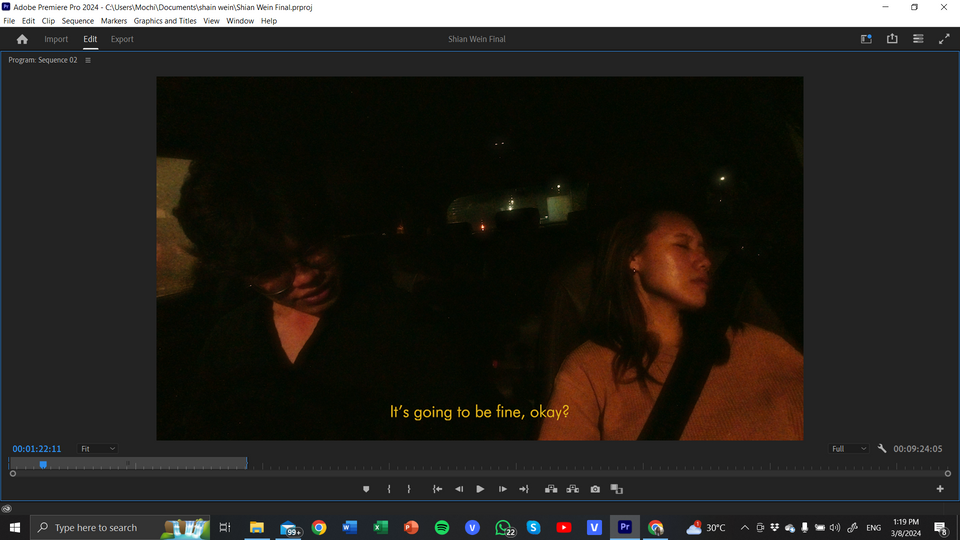
Task: Open Spotify from taskbar
Action: [441, 527]
